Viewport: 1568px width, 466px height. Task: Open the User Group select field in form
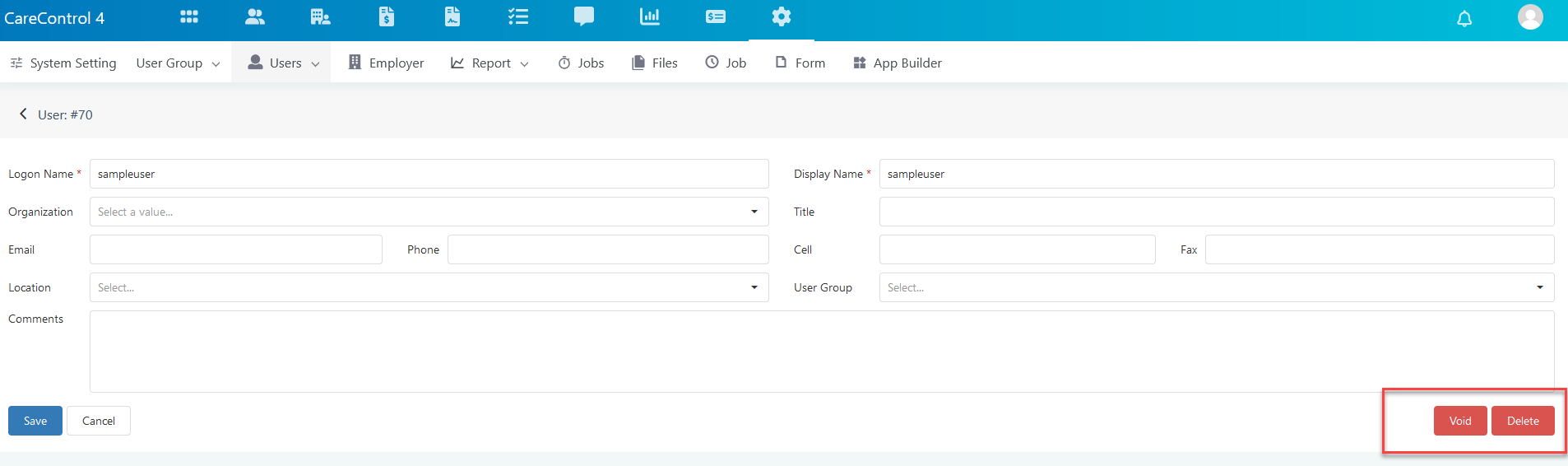click(x=1217, y=287)
